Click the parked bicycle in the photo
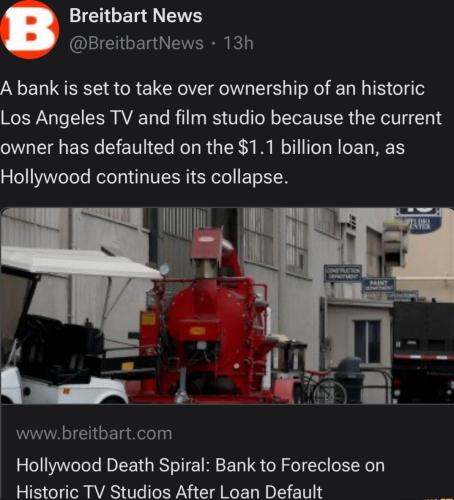 pyautogui.click(x=322, y=387)
